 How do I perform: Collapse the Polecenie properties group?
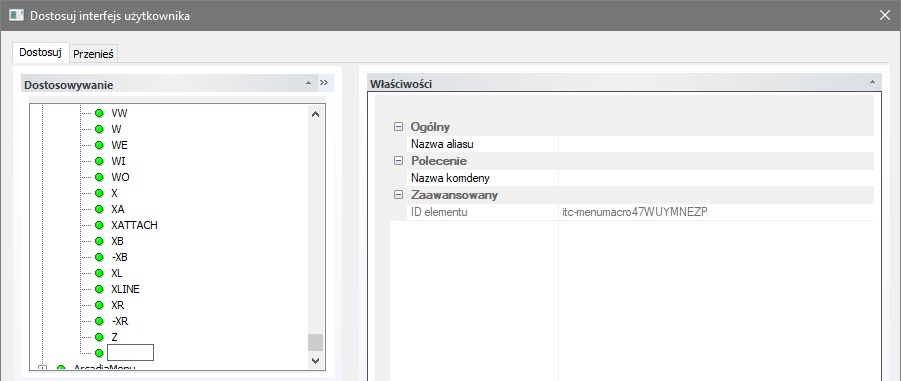point(398,161)
